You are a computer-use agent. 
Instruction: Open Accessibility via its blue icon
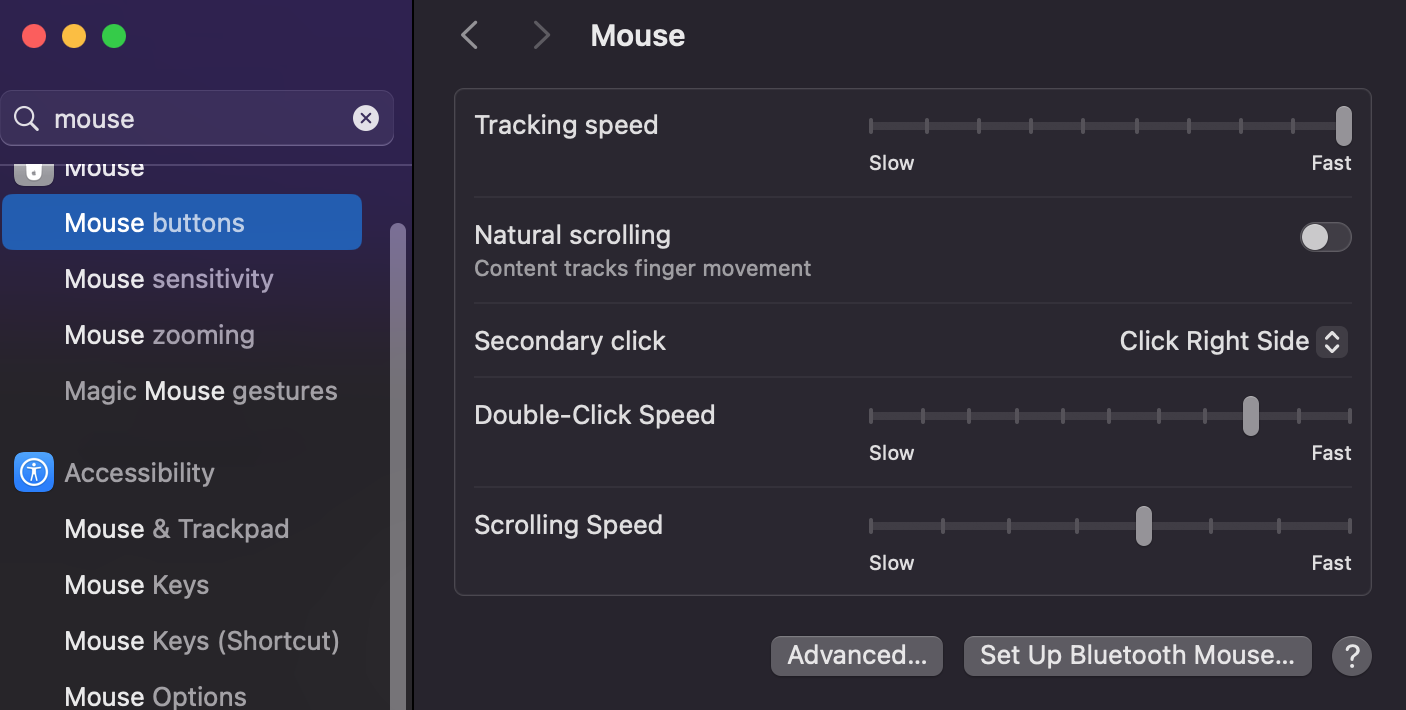[34, 472]
